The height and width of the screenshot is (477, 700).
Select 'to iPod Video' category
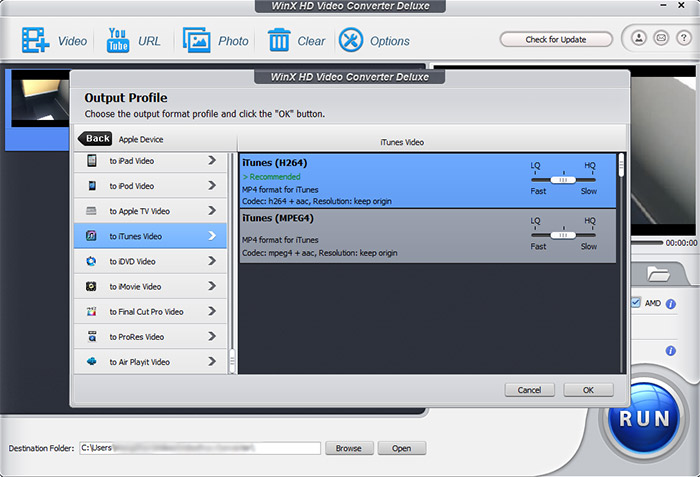(150, 186)
